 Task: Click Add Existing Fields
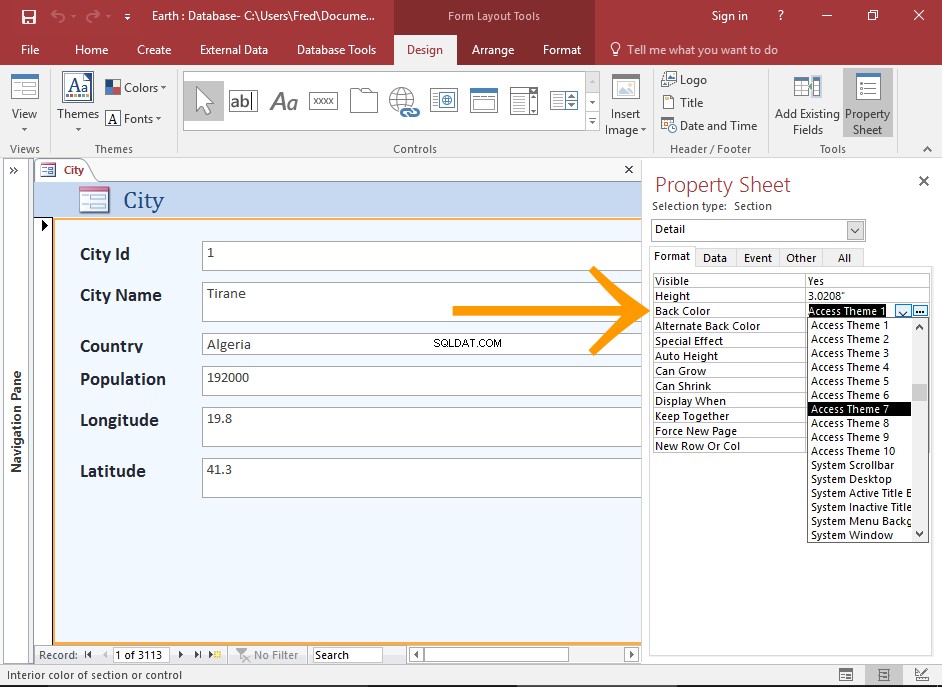[x=807, y=106]
